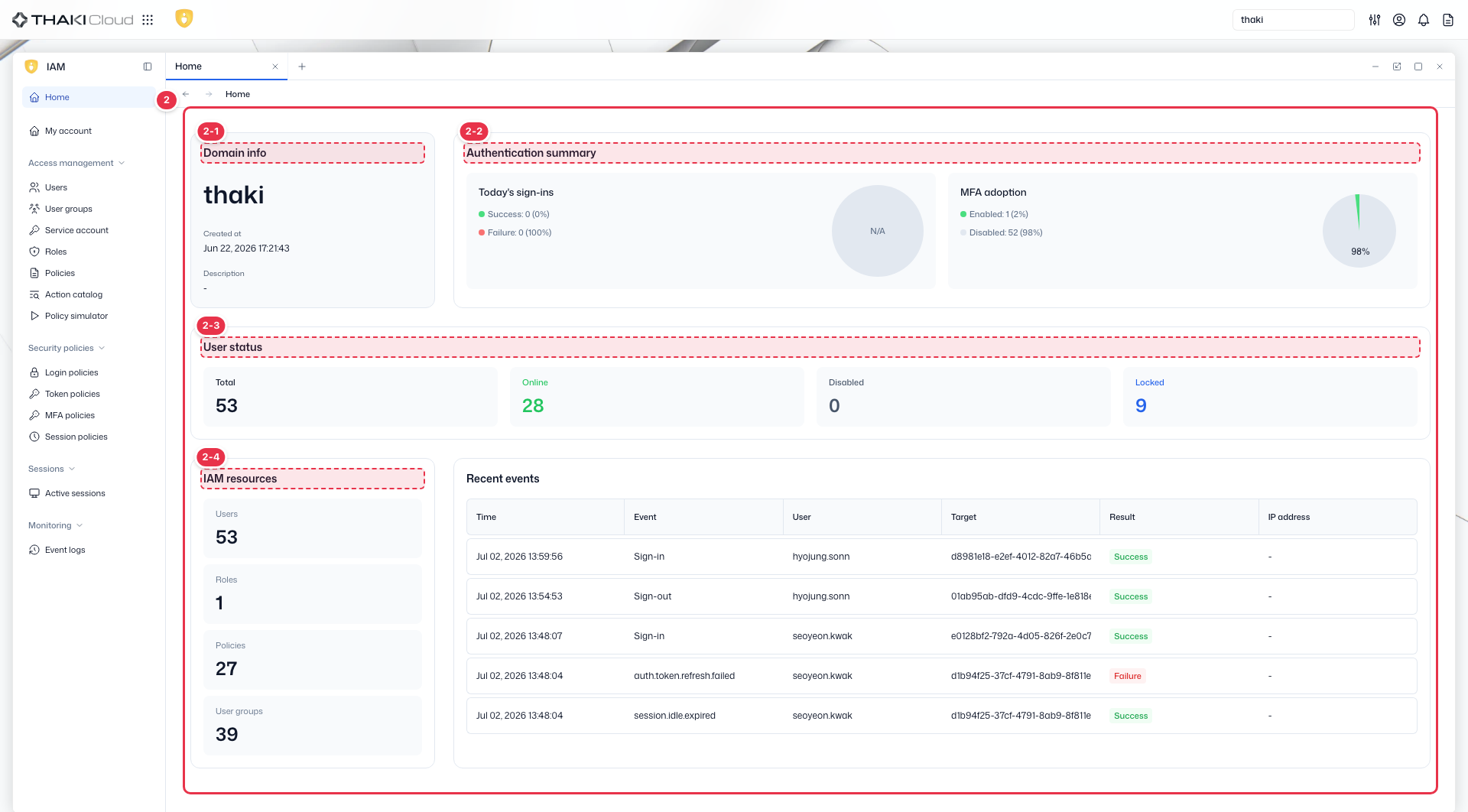
Task: Collapse the Monitoring section
Action: (x=55, y=525)
